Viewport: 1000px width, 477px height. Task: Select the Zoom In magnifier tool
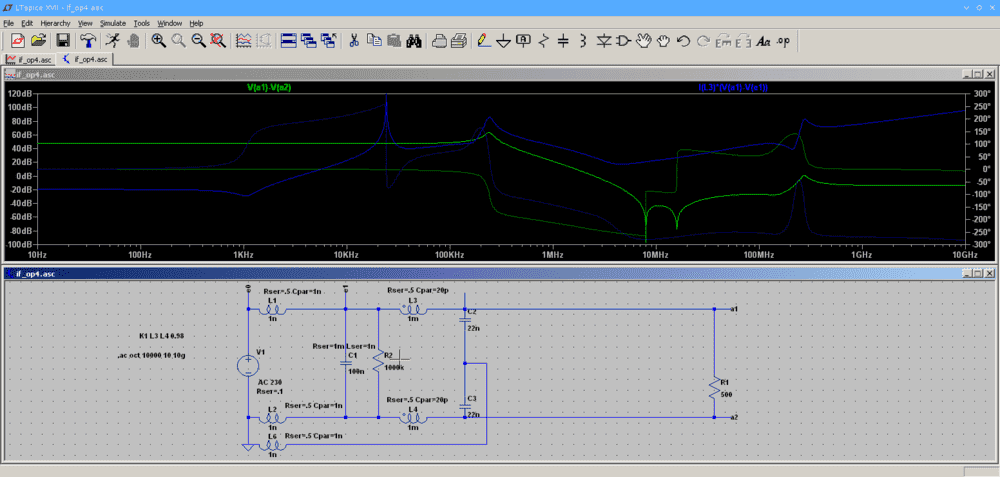(x=158, y=41)
